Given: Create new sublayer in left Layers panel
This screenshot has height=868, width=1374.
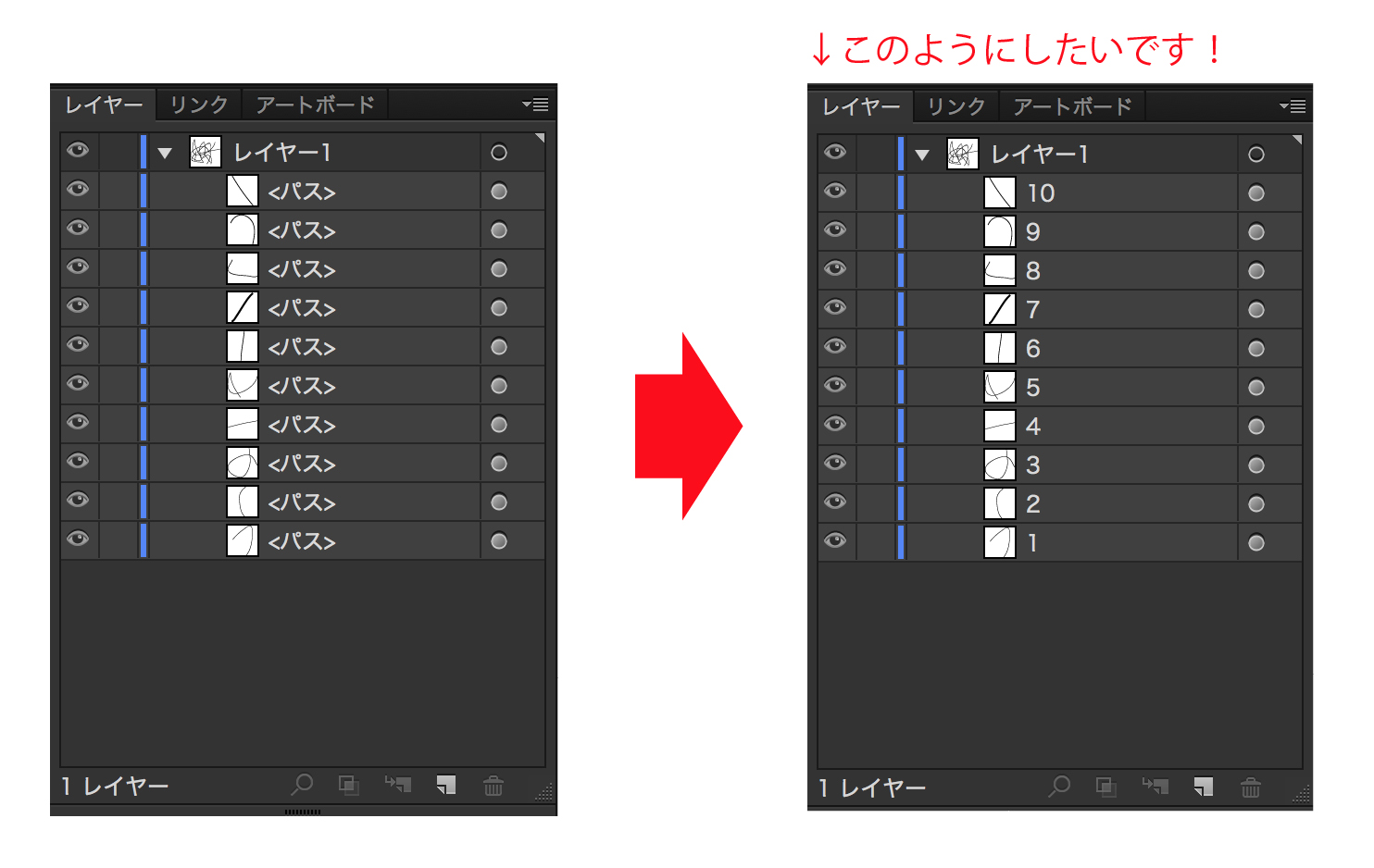Looking at the screenshot, I should (398, 786).
